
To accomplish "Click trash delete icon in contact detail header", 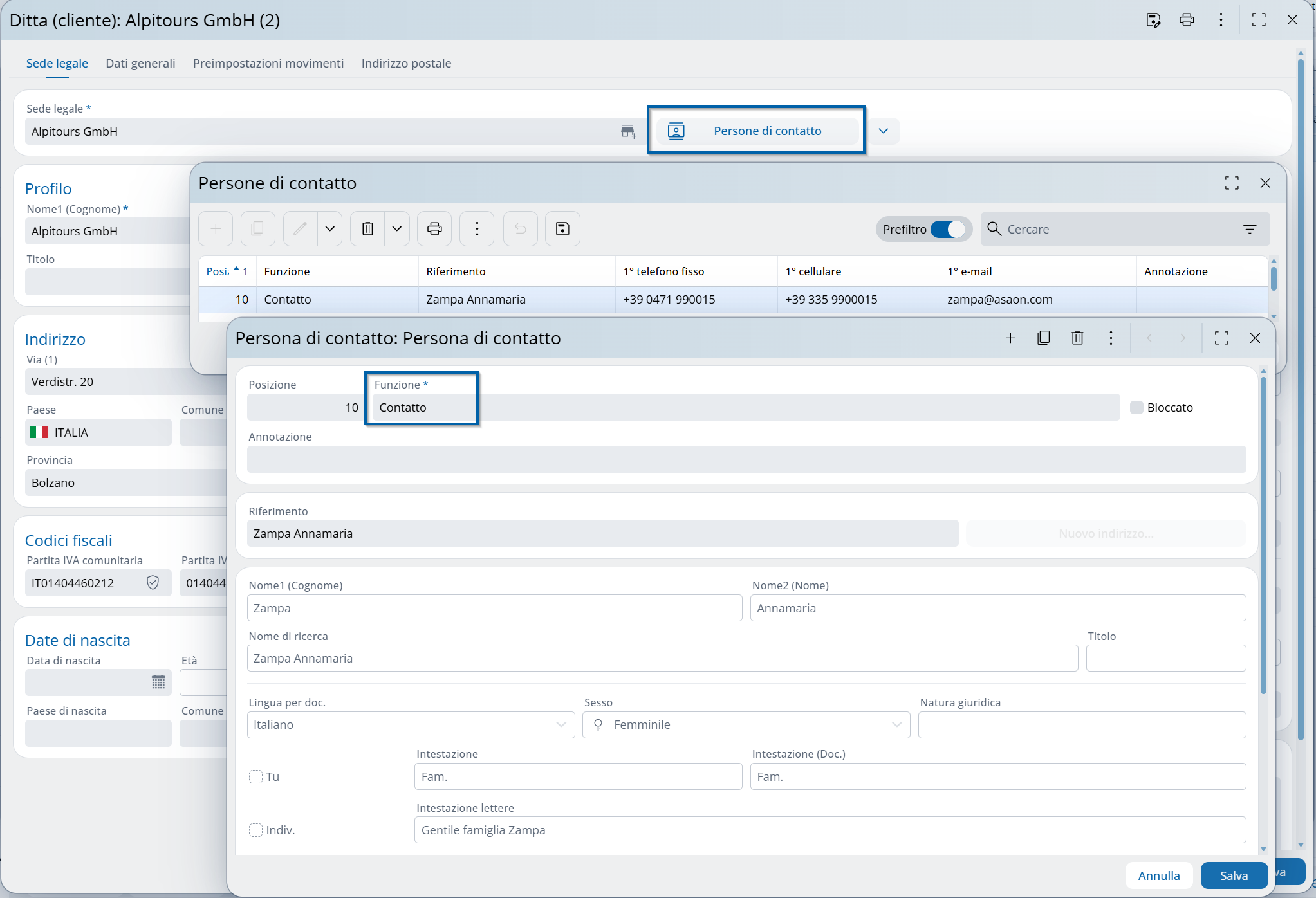I will tap(1077, 338).
